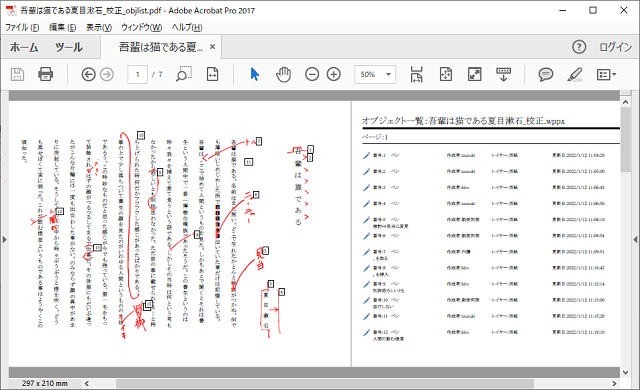The height and width of the screenshot is (390, 640).
Task: Switch to full screen mode icon
Action: click(474, 74)
